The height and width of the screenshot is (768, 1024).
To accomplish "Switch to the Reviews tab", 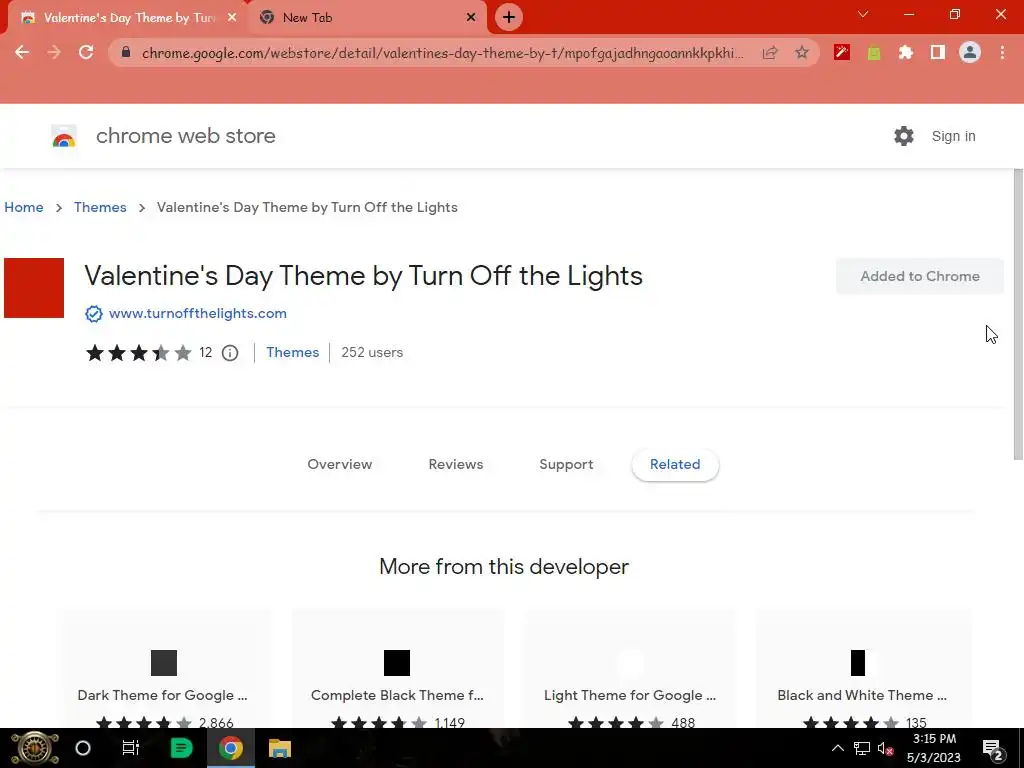I will click(x=456, y=464).
